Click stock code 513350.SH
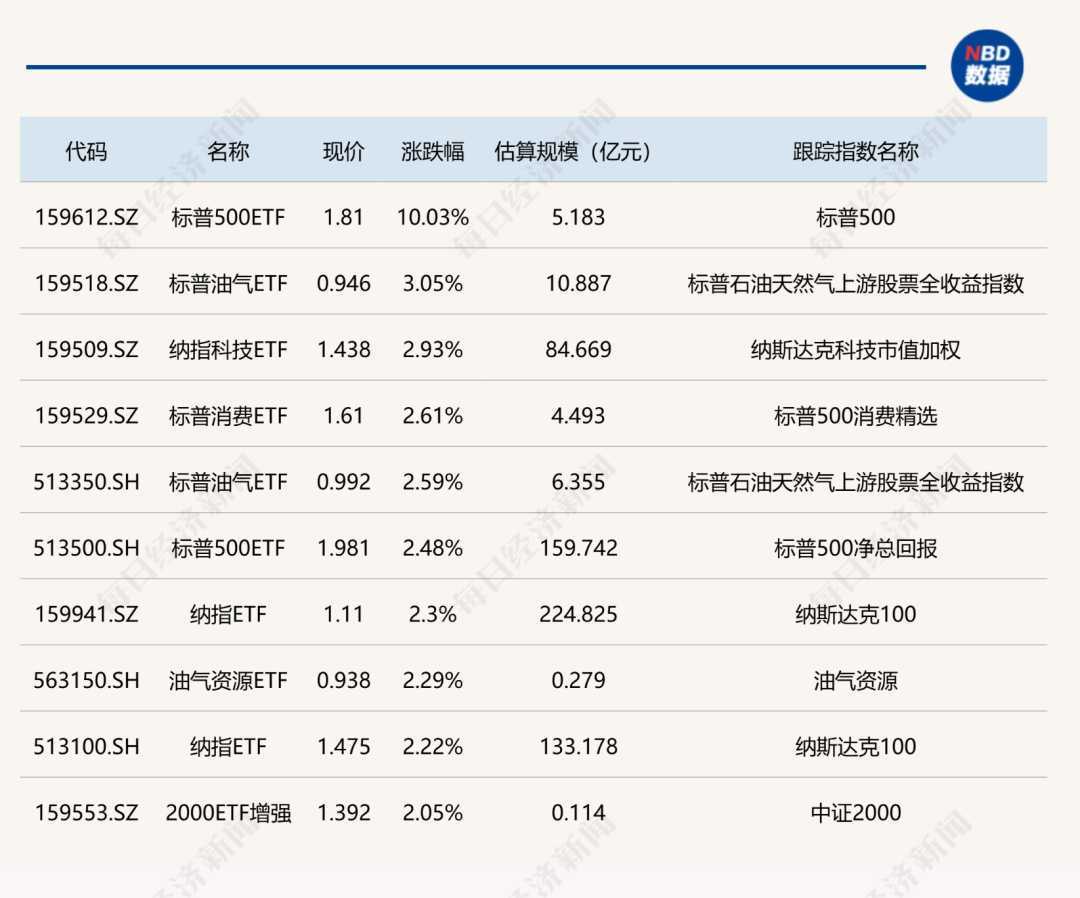This screenshot has width=1080, height=898. pyautogui.click(x=86, y=482)
